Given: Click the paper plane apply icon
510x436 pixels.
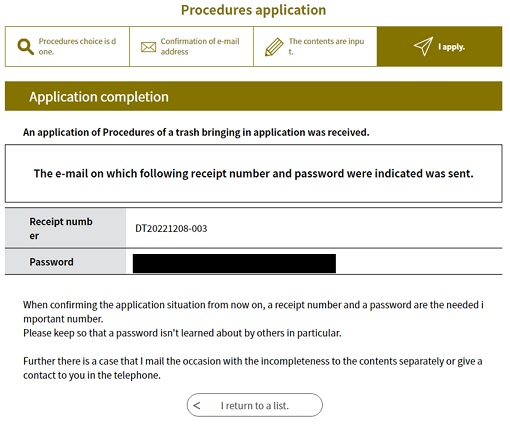Looking at the screenshot, I should click(423, 46).
